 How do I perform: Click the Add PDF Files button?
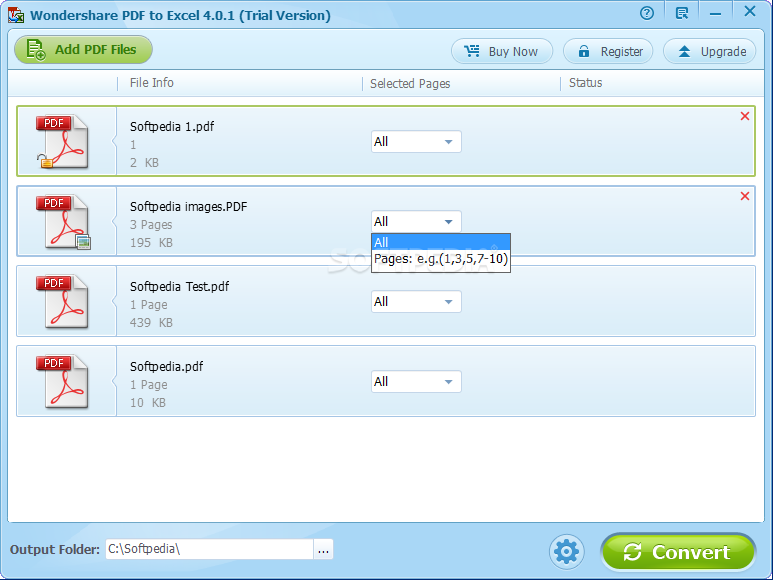tap(83, 50)
